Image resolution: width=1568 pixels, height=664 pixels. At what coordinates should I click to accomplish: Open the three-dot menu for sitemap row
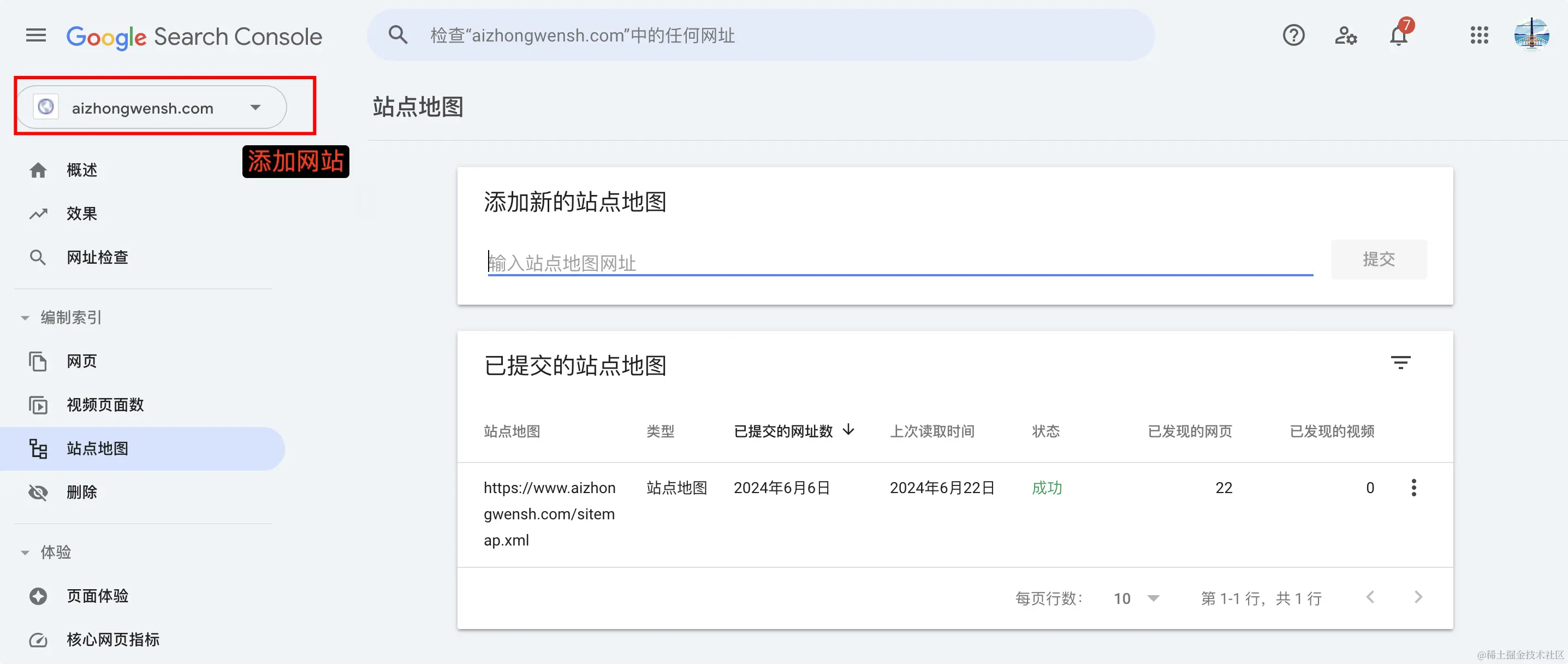pyautogui.click(x=1413, y=488)
